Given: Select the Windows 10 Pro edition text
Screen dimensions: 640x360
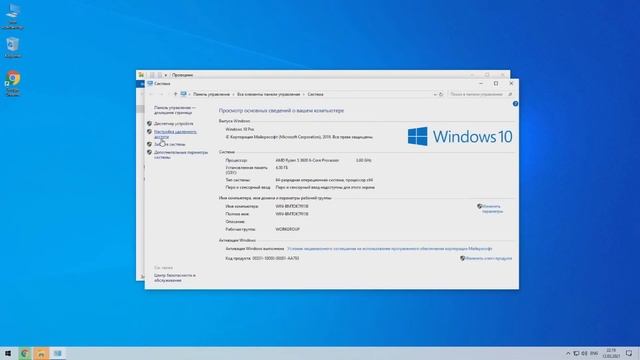Looking at the screenshot, I should point(240,129).
